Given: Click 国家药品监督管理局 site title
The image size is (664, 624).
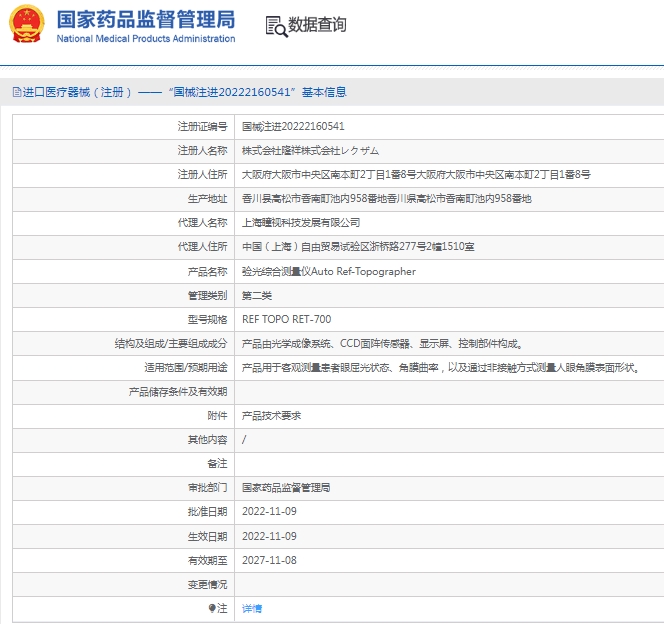Looking at the screenshot, I should point(146,19).
